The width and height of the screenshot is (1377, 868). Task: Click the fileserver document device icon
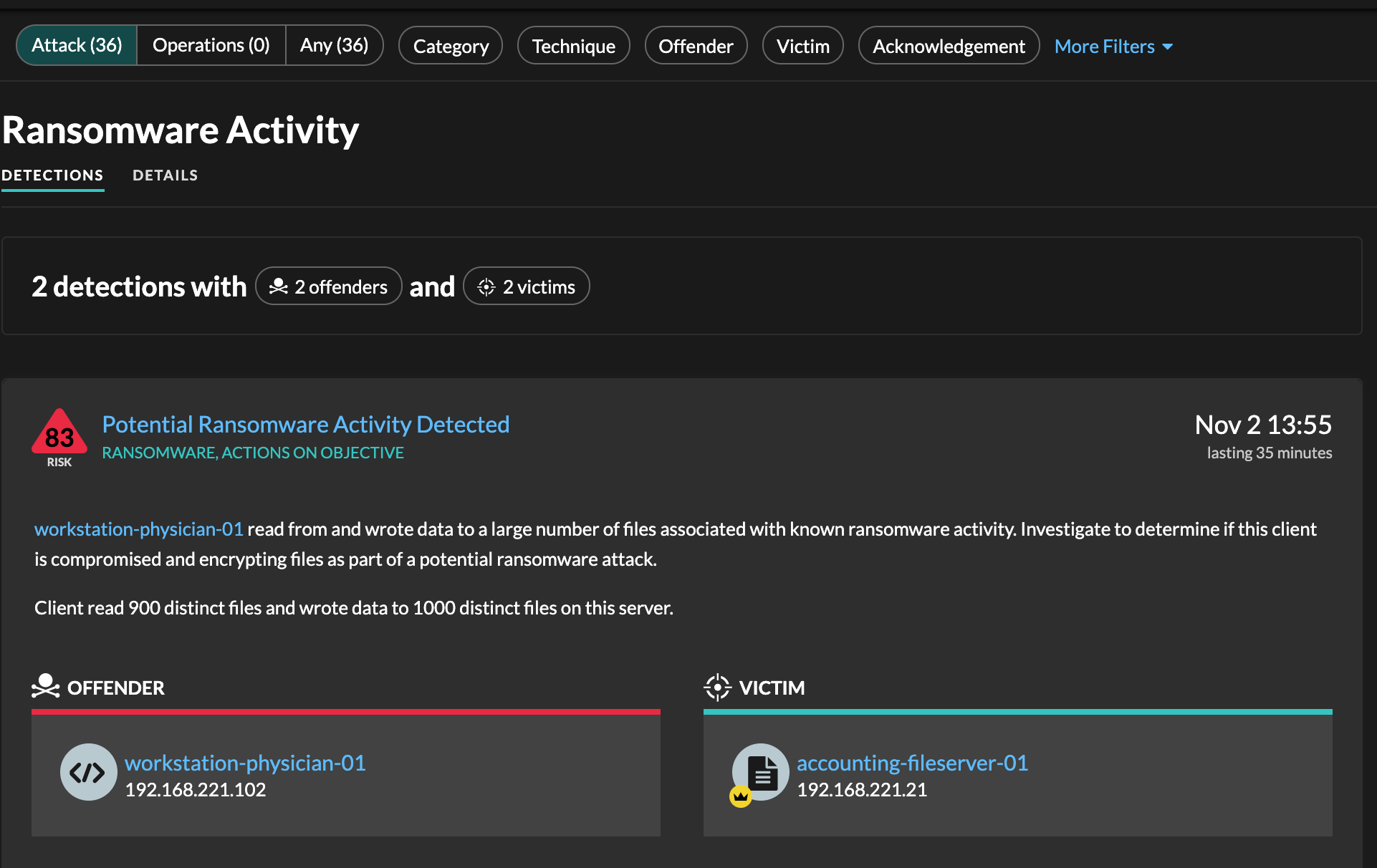point(762,772)
